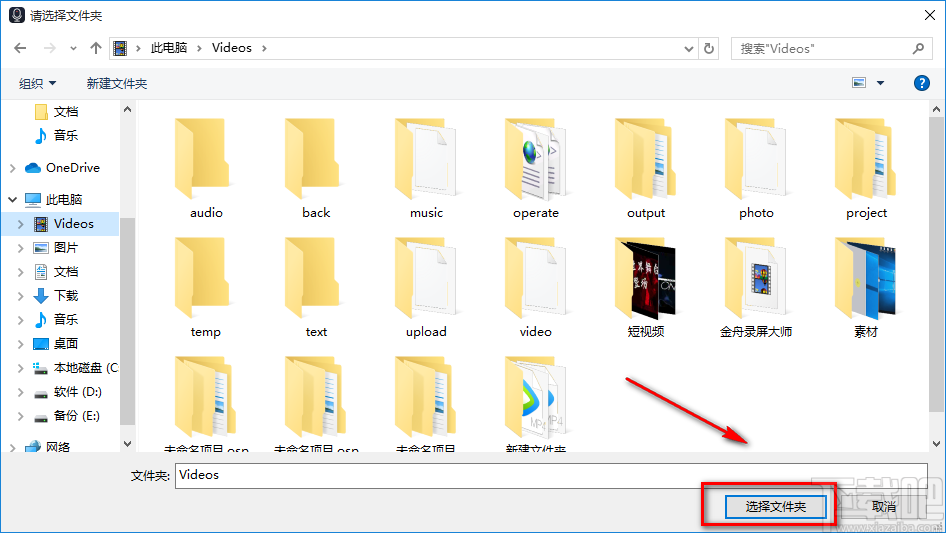This screenshot has width=946, height=533.
Task: Open help with the question mark icon
Action: (x=921, y=83)
